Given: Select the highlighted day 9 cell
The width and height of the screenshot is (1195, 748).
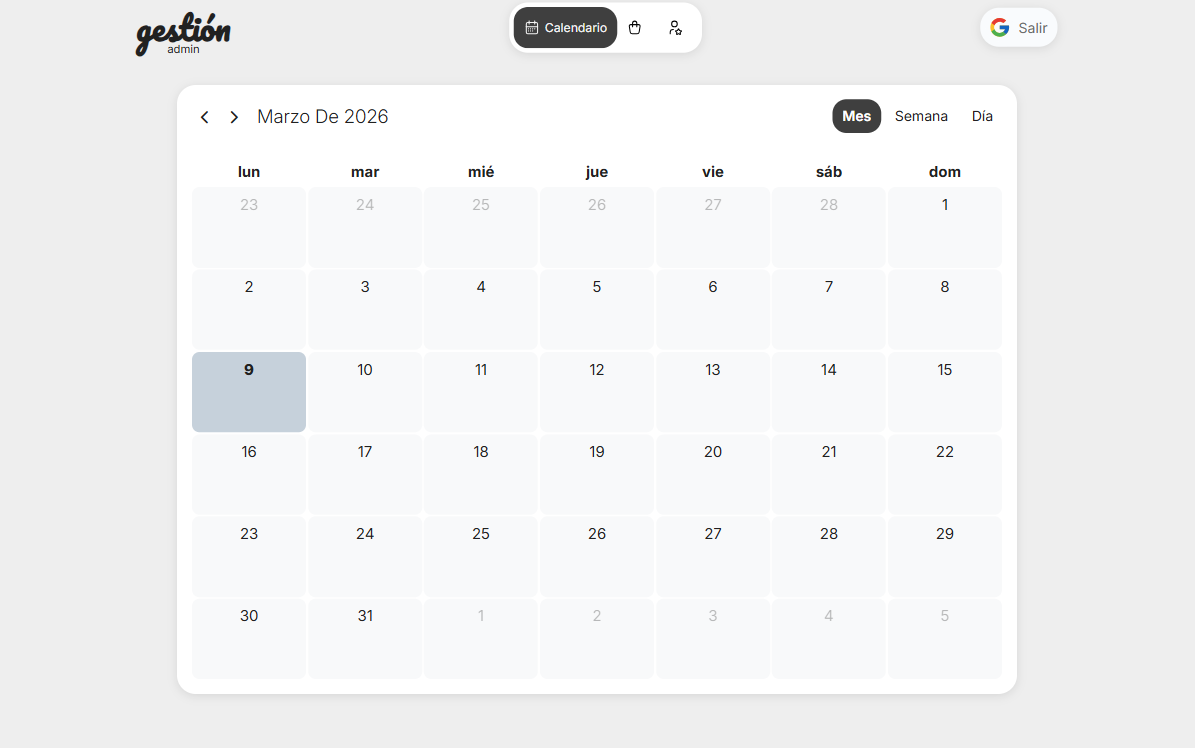Looking at the screenshot, I should click(x=249, y=392).
